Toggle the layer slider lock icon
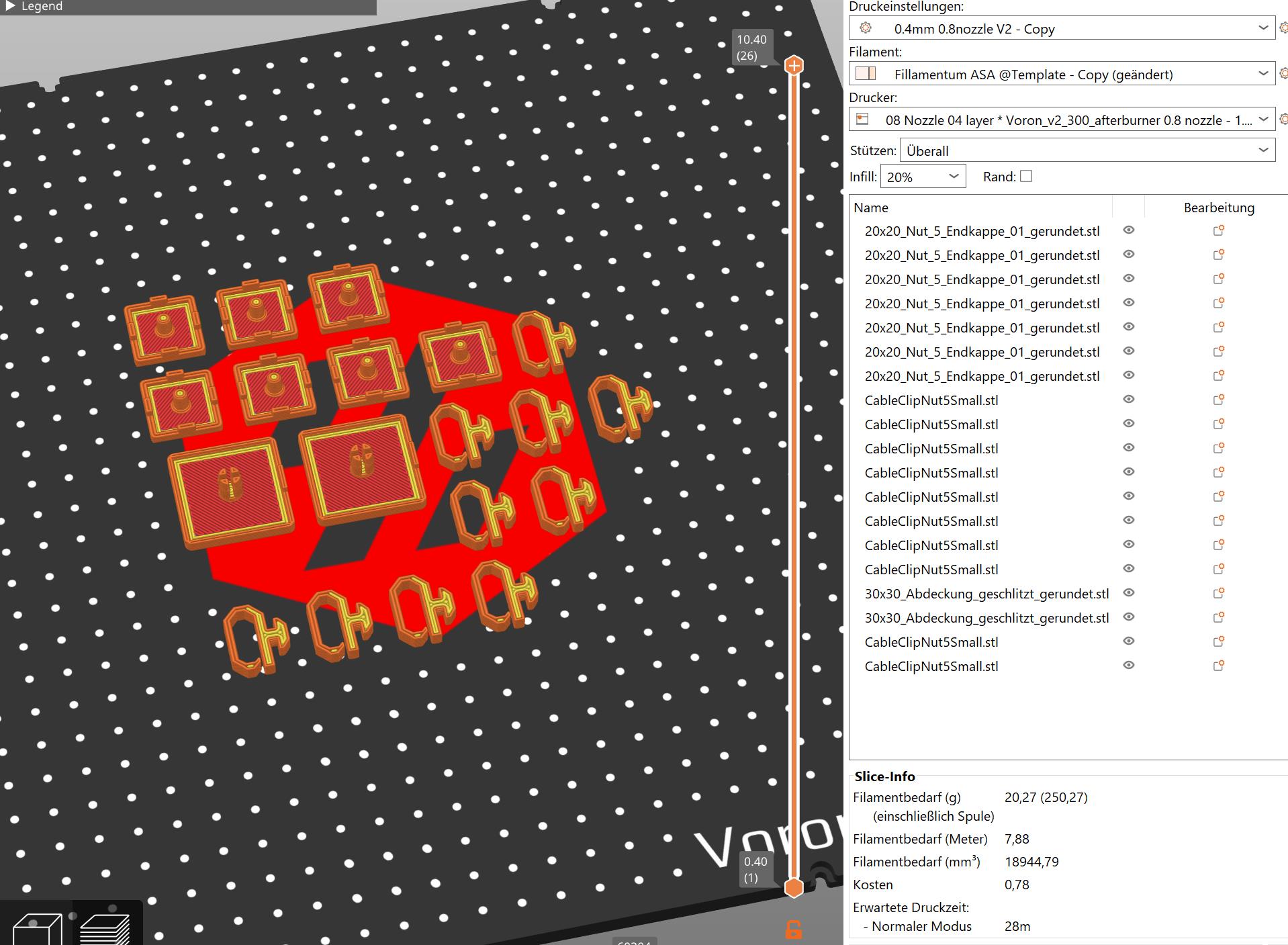Viewport: 1288px width, 945px height. [x=794, y=930]
